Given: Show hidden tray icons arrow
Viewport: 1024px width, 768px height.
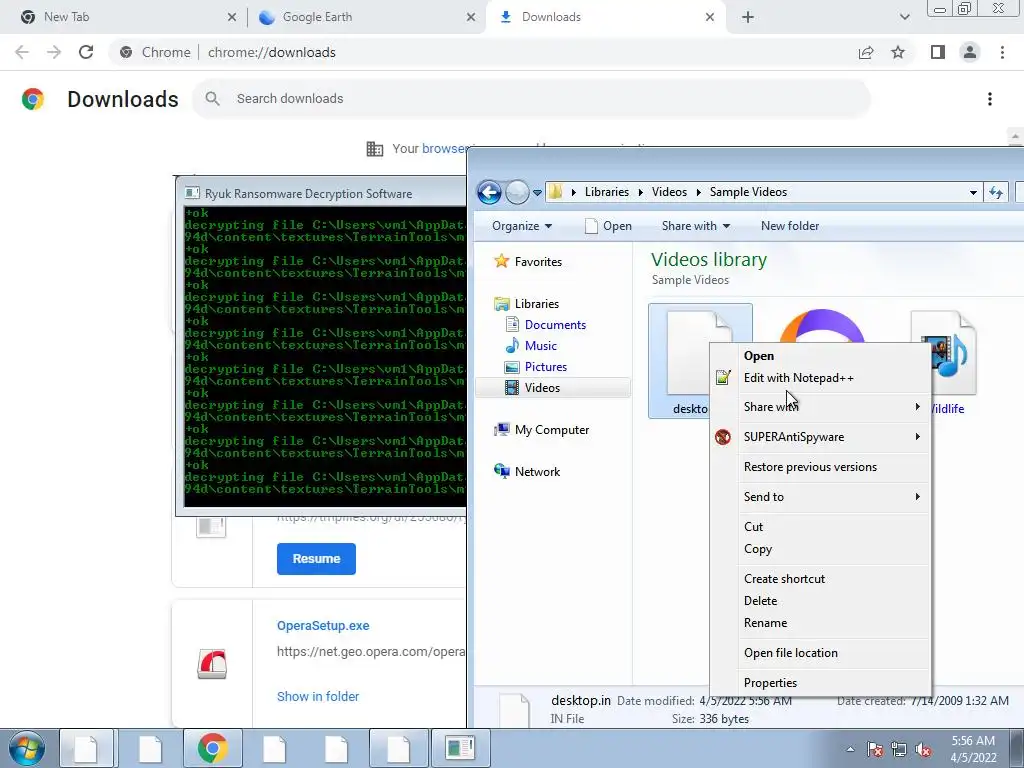Looking at the screenshot, I should pyautogui.click(x=850, y=750).
